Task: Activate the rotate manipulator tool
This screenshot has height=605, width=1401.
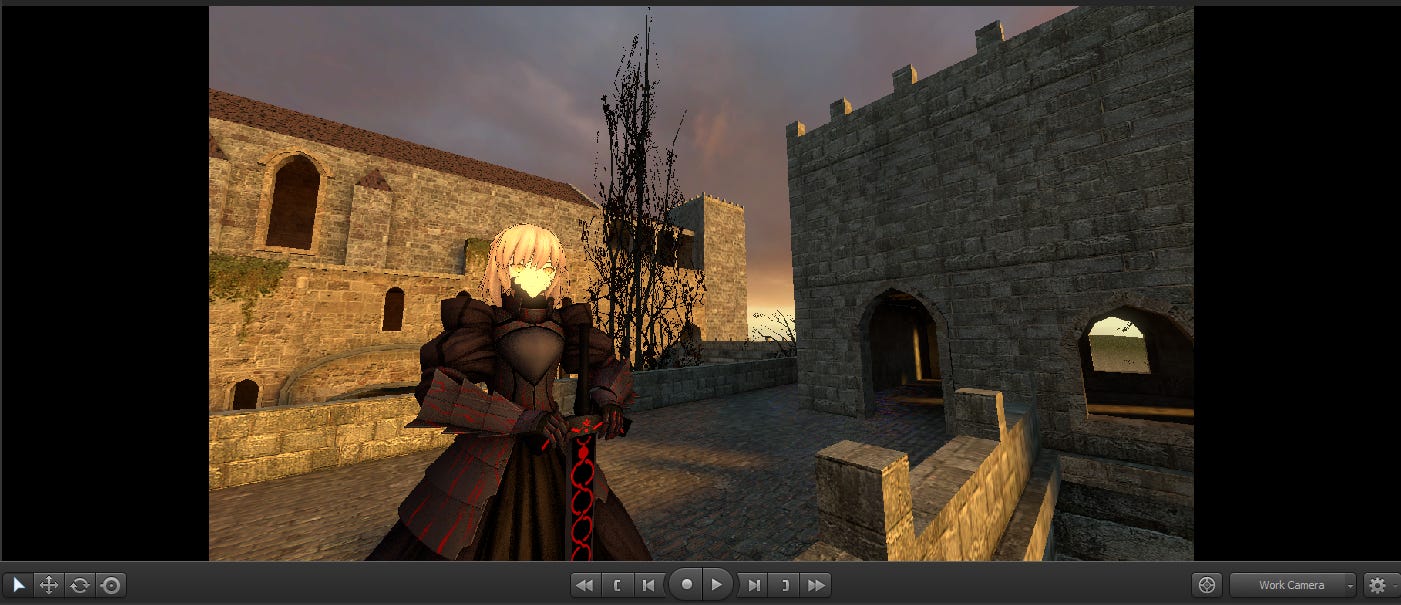Action: click(80, 585)
